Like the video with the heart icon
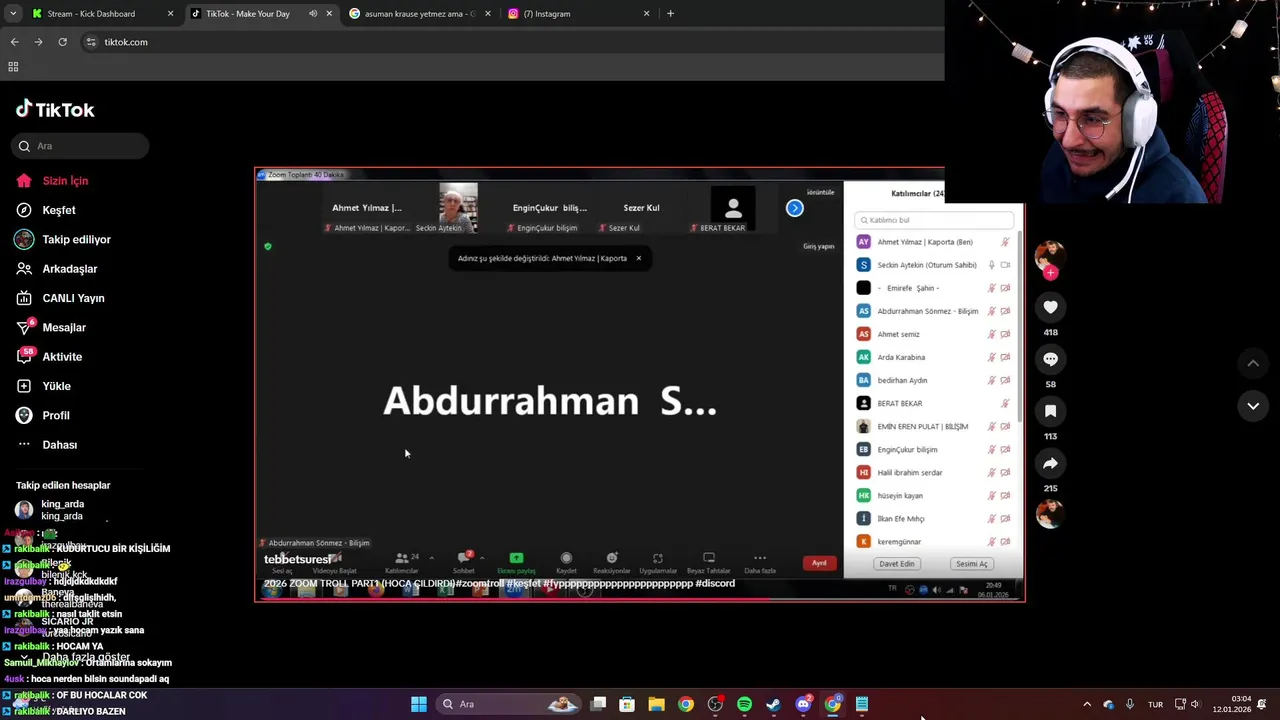Viewport: 1280px width, 720px height. pos(1050,307)
